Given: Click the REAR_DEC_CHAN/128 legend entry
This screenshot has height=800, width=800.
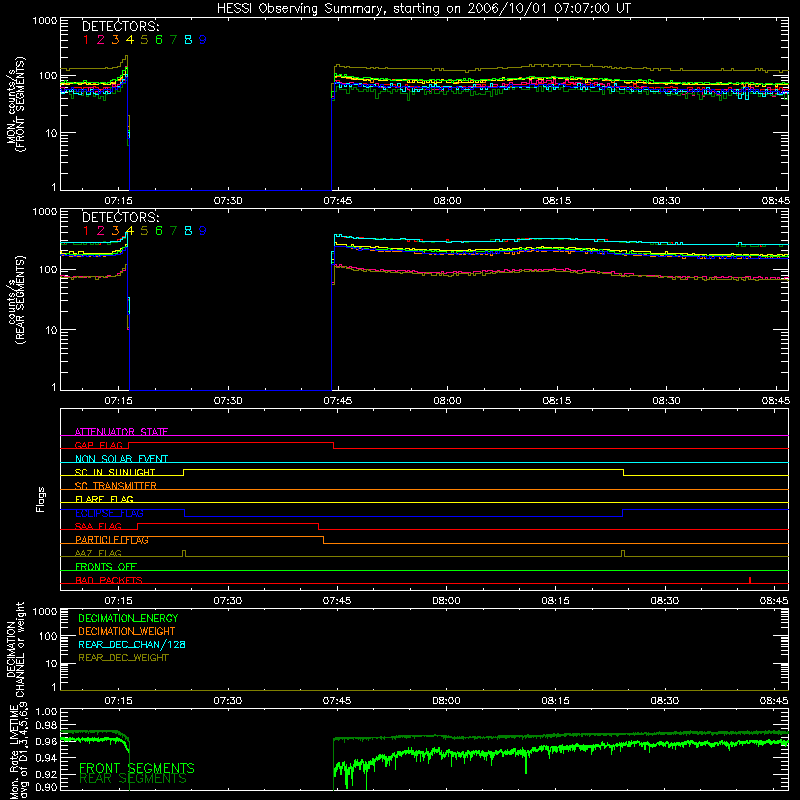Looking at the screenshot, I should coord(132,645).
